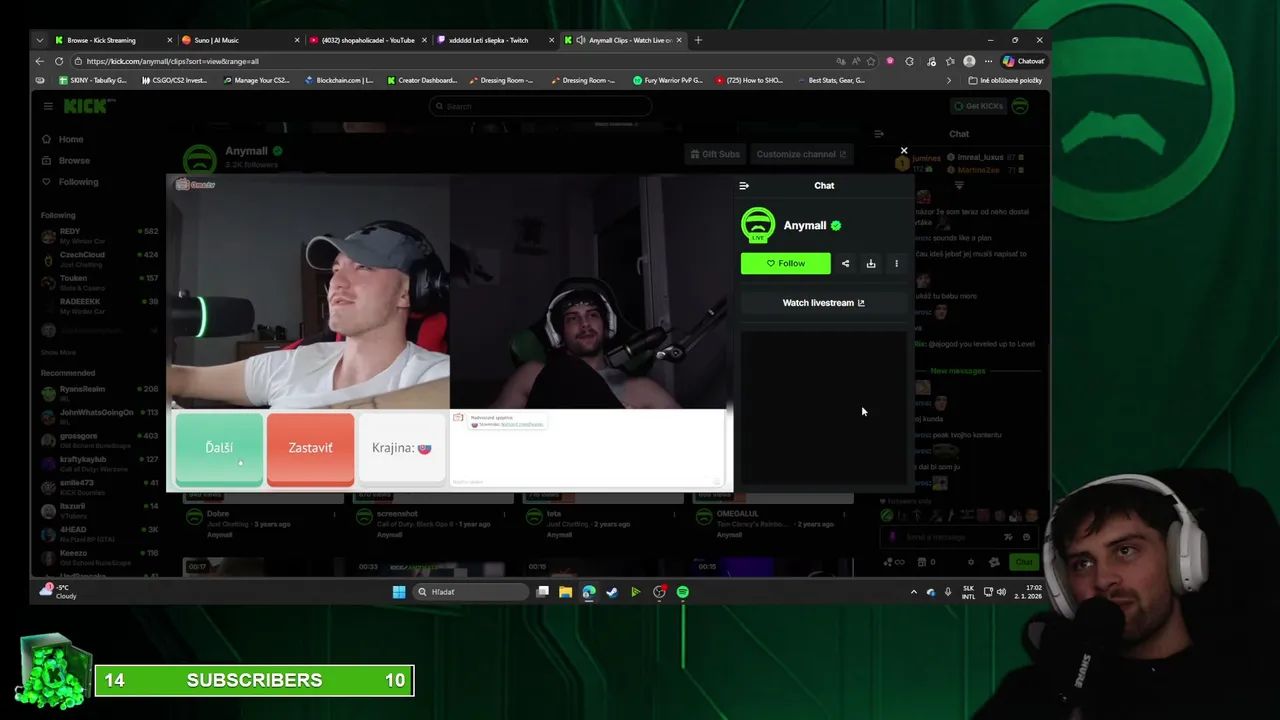This screenshot has height=720, width=1280.
Task: Open SKINY - Tabuľky bookmark
Action: (x=93, y=80)
